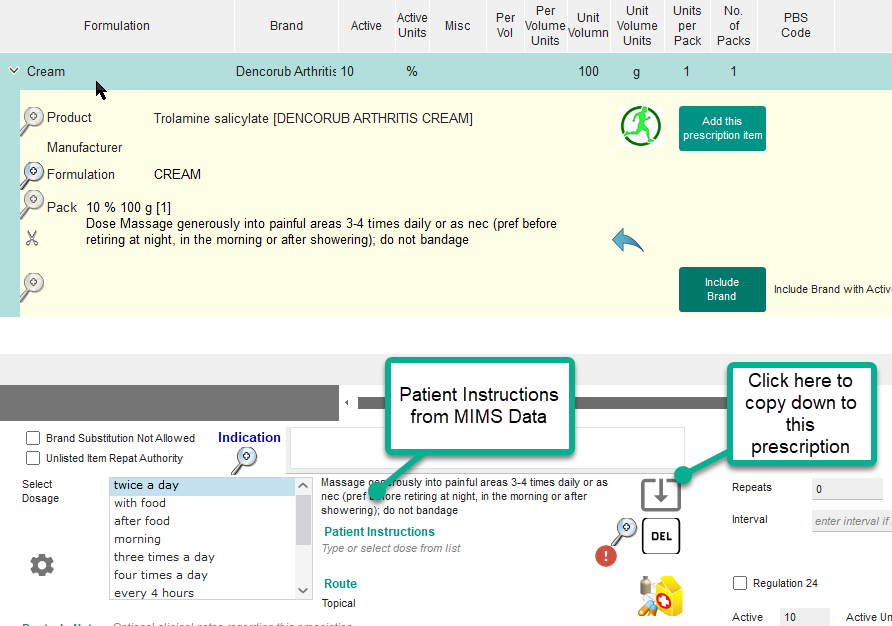This screenshot has height=626, width=892.
Task: Select 'four times a day' dosage
Action: [202, 575]
